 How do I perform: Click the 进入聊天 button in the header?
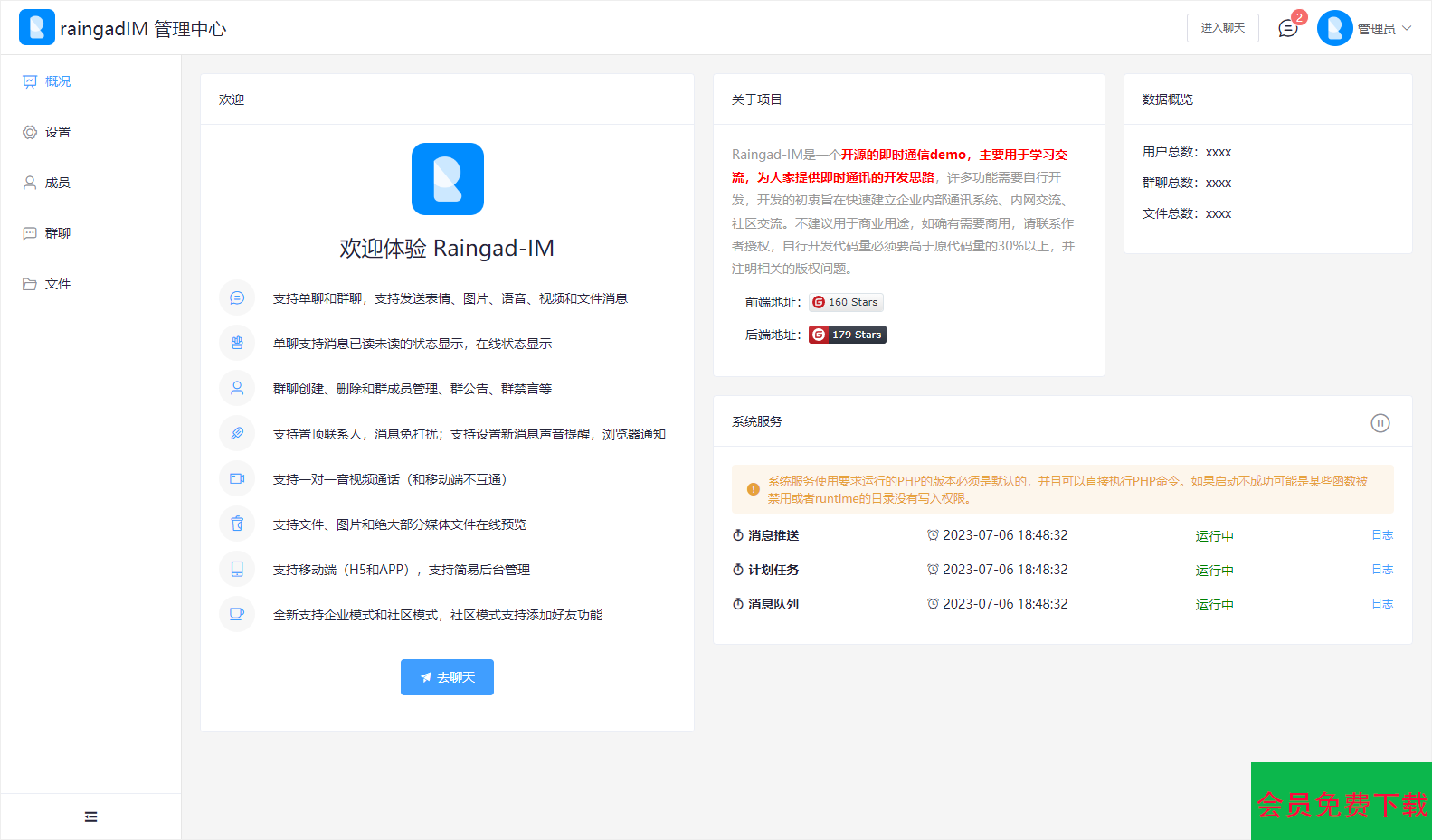tap(1222, 28)
